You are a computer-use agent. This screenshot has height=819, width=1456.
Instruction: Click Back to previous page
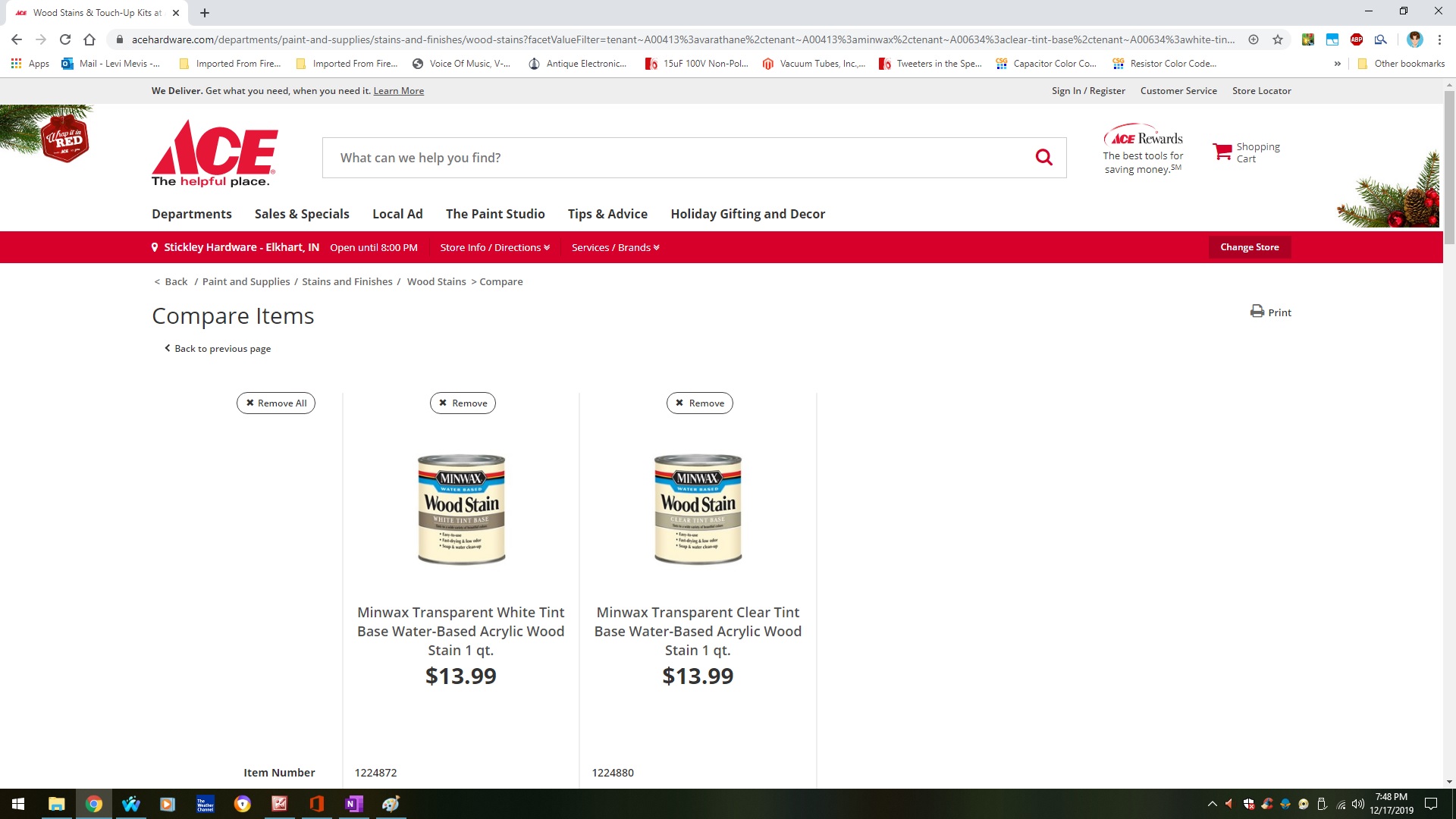pyautogui.click(x=218, y=349)
